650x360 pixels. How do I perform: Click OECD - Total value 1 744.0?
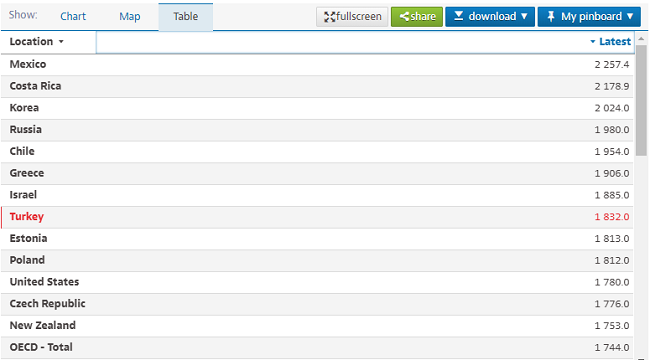click(611, 348)
